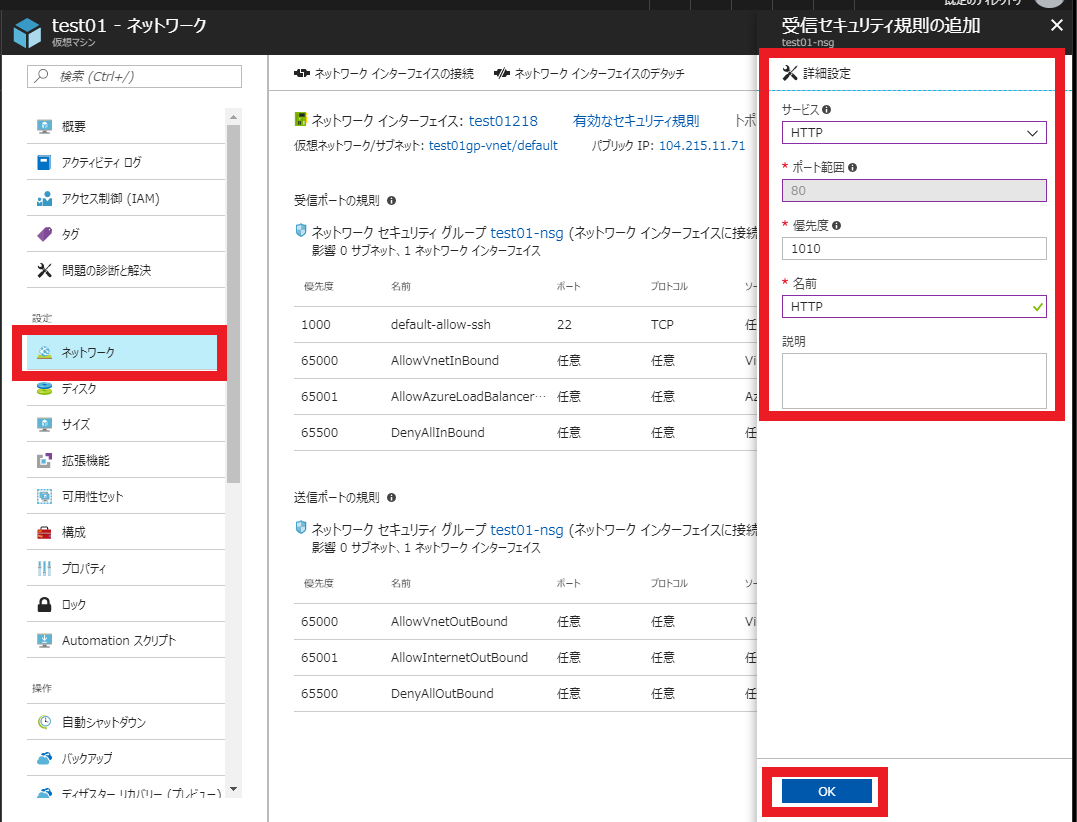
Task: Click the disabled ポート範囲 field showing 80
Action: [914, 190]
